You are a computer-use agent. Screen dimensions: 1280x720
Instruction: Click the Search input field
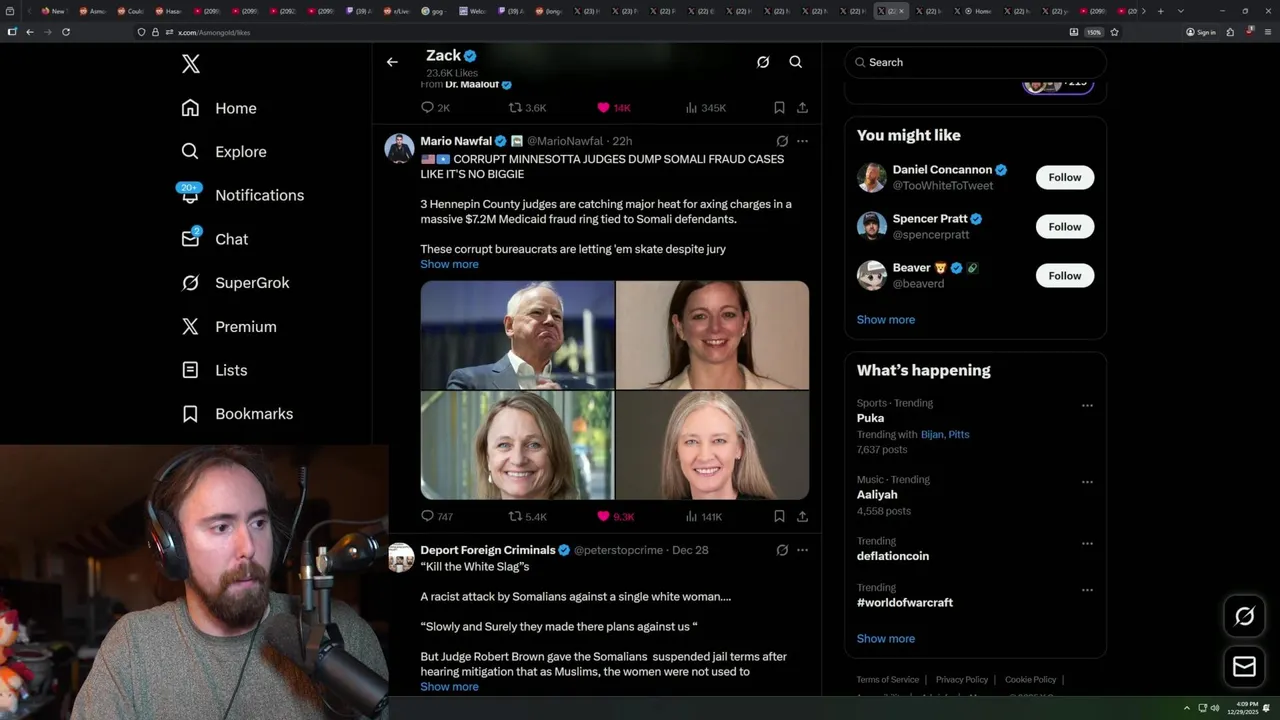tap(975, 62)
